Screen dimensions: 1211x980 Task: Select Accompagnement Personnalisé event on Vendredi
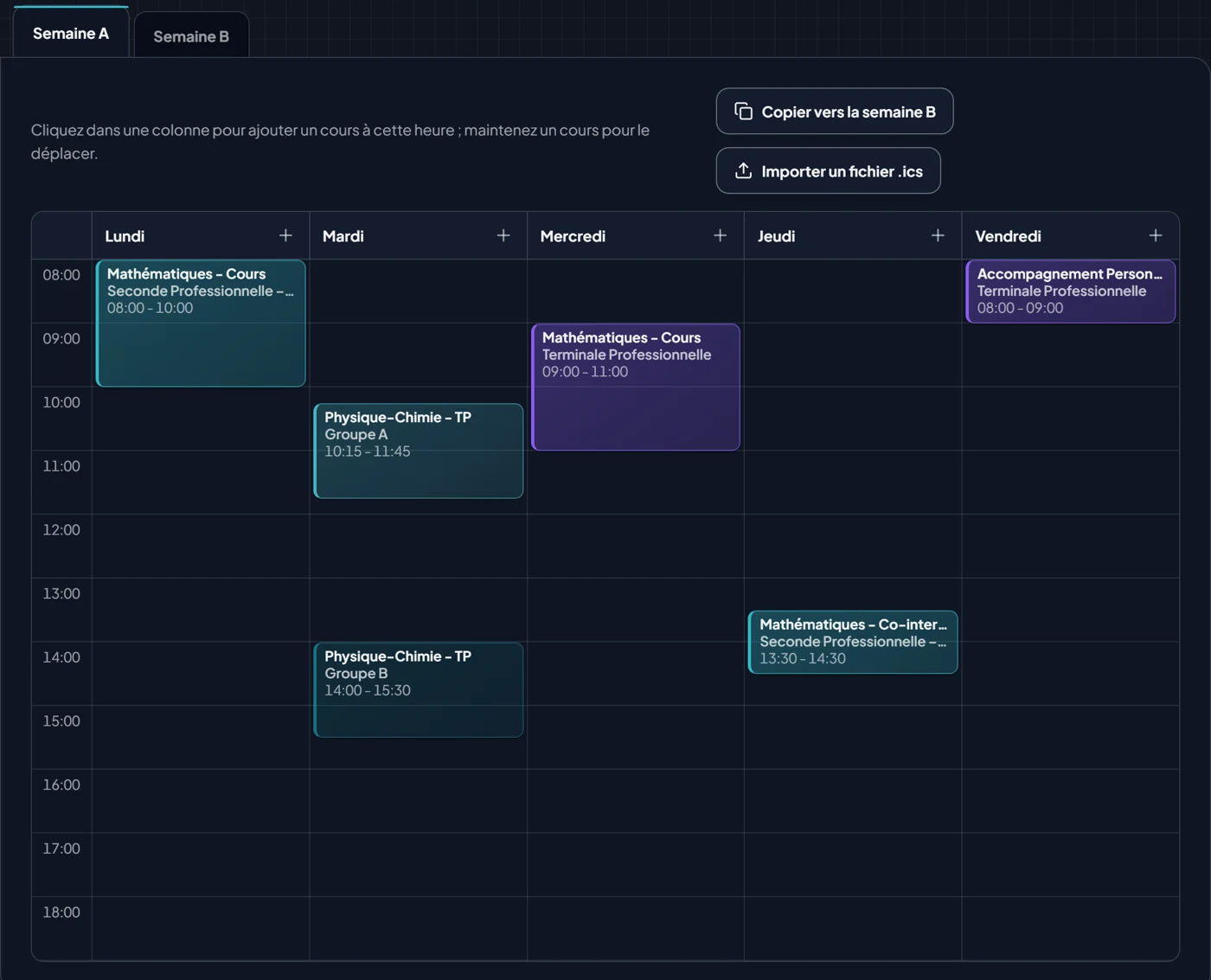1071,291
